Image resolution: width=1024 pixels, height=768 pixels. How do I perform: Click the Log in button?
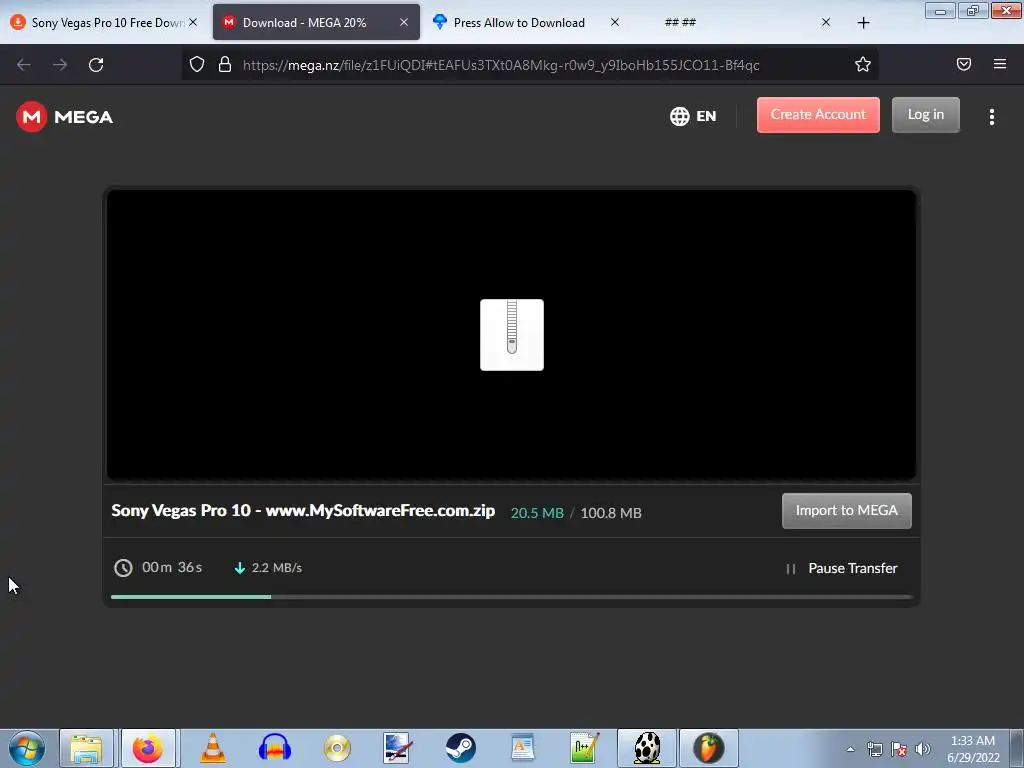925,115
